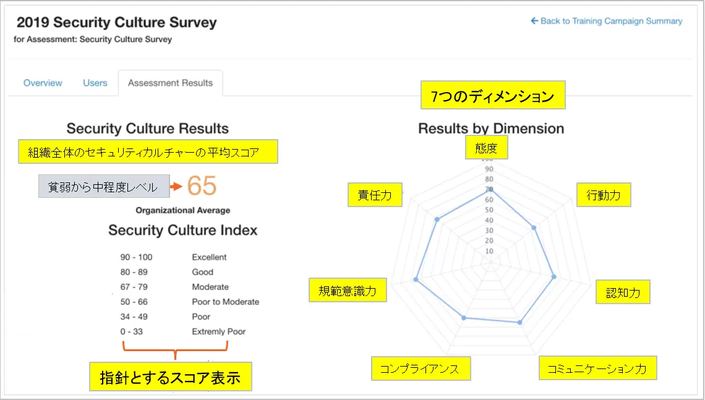Screen dimensions: 705x400
Task: Follow the Back to Training Campaign Summary link
Action: [x=607, y=21]
